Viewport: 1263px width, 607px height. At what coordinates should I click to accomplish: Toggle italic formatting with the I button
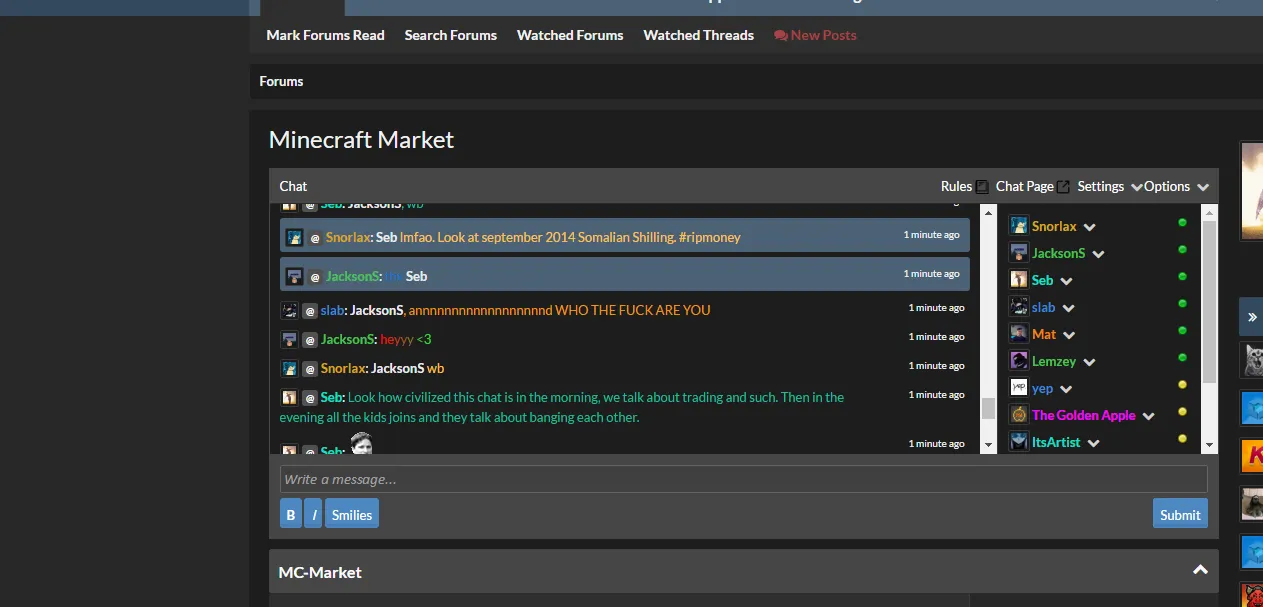click(x=314, y=514)
